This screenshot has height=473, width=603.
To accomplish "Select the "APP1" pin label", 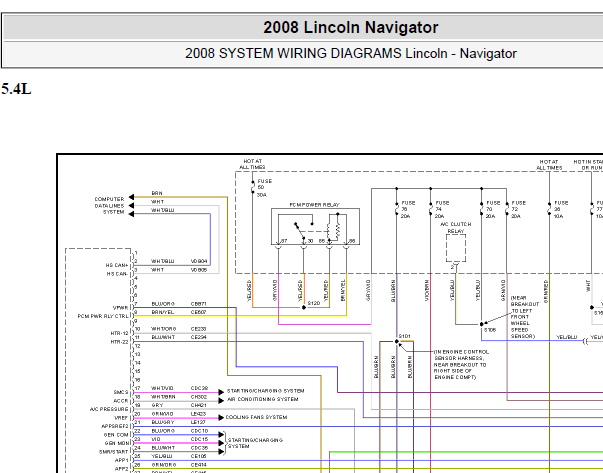I will [x=122, y=460].
